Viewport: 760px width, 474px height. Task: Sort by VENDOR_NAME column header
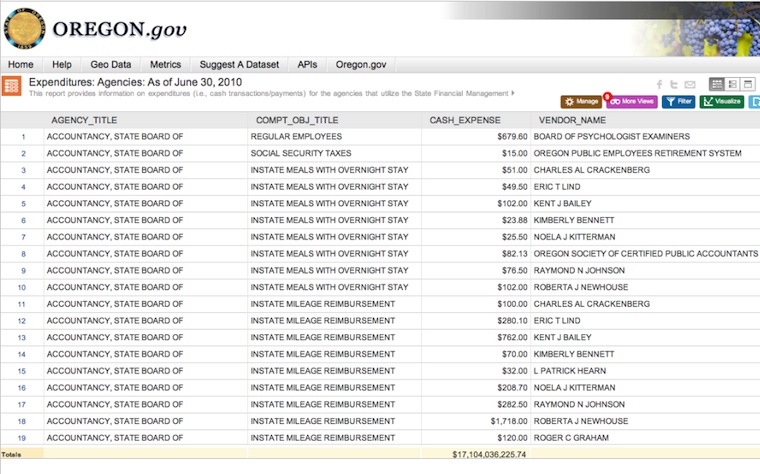point(572,120)
